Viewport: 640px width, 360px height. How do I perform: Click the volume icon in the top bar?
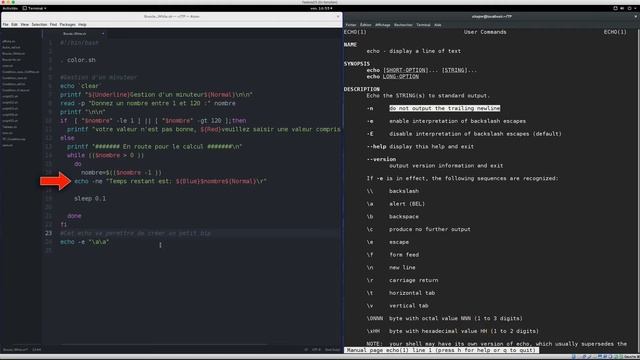click(x=622, y=8)
